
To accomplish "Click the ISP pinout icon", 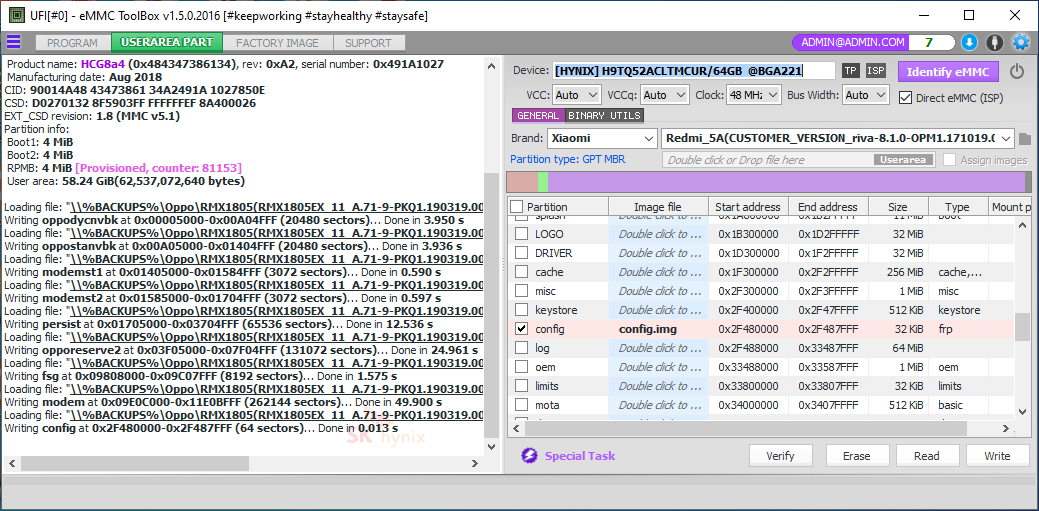I will point(876,71).
